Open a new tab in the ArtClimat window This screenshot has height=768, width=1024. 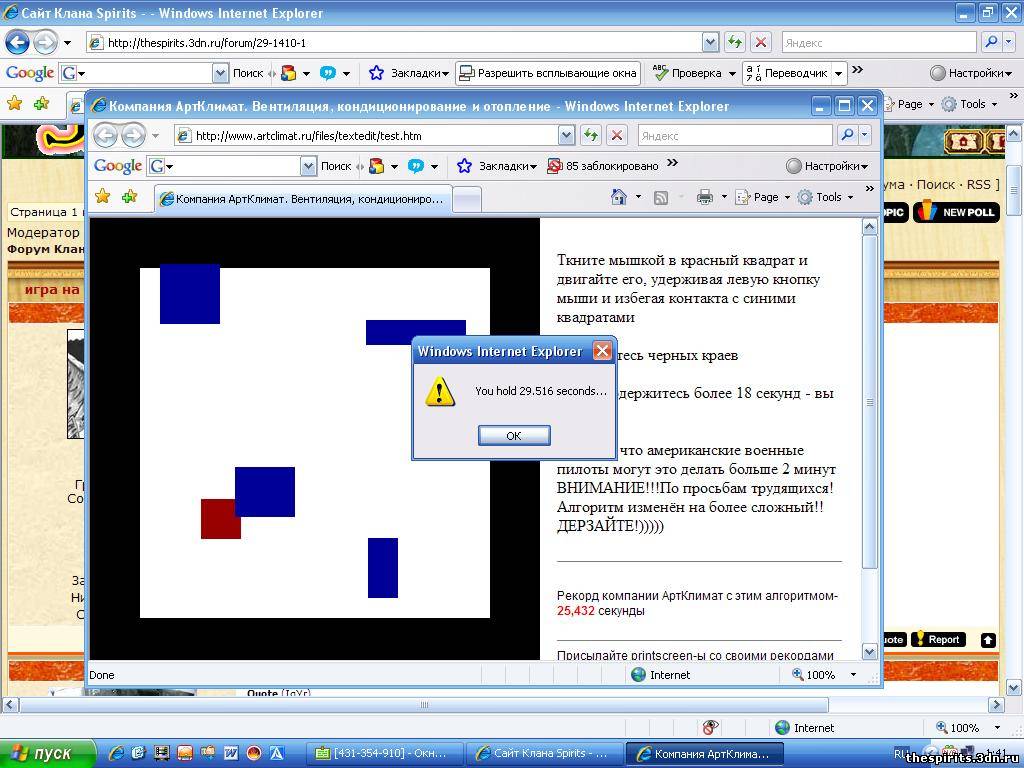click(x=467, y=199)
